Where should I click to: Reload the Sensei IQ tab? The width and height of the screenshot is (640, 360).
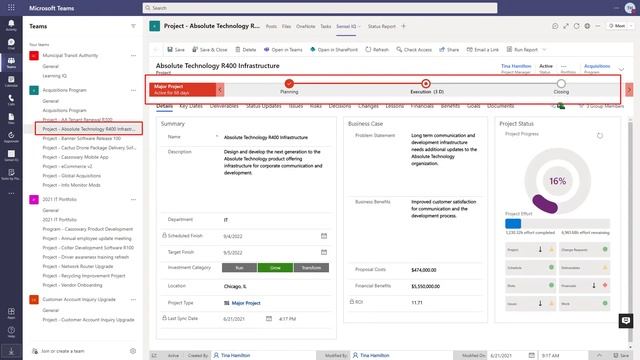[x=576, y=26]
